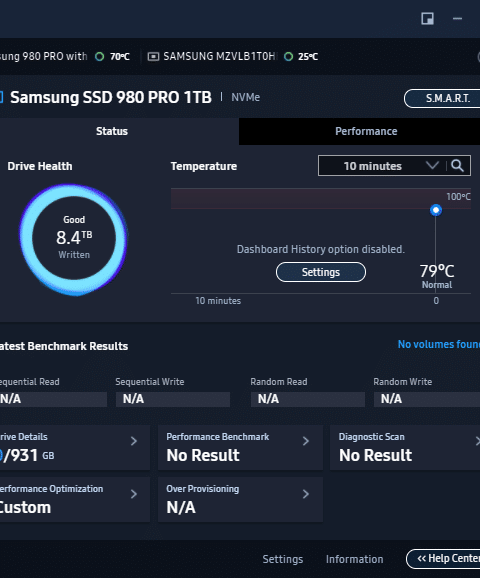
Task: Open the Drive Details card
Action: (x=75, y=448)
